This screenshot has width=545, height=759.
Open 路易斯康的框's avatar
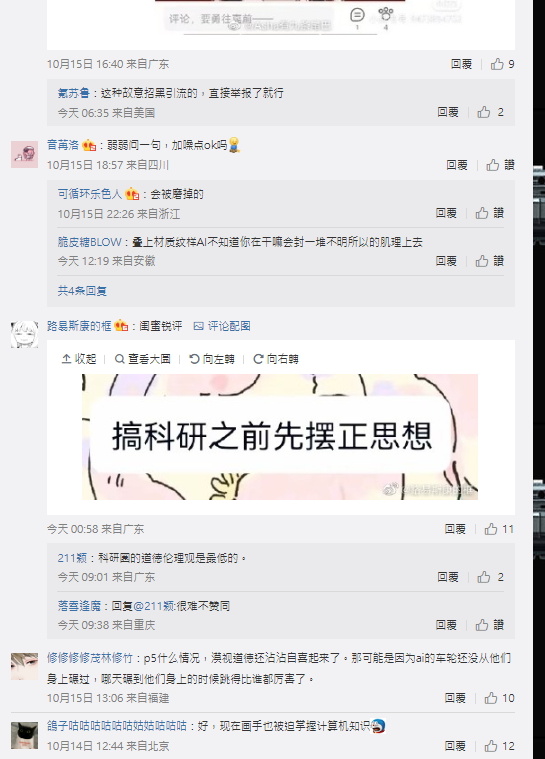tap(24, 334)
